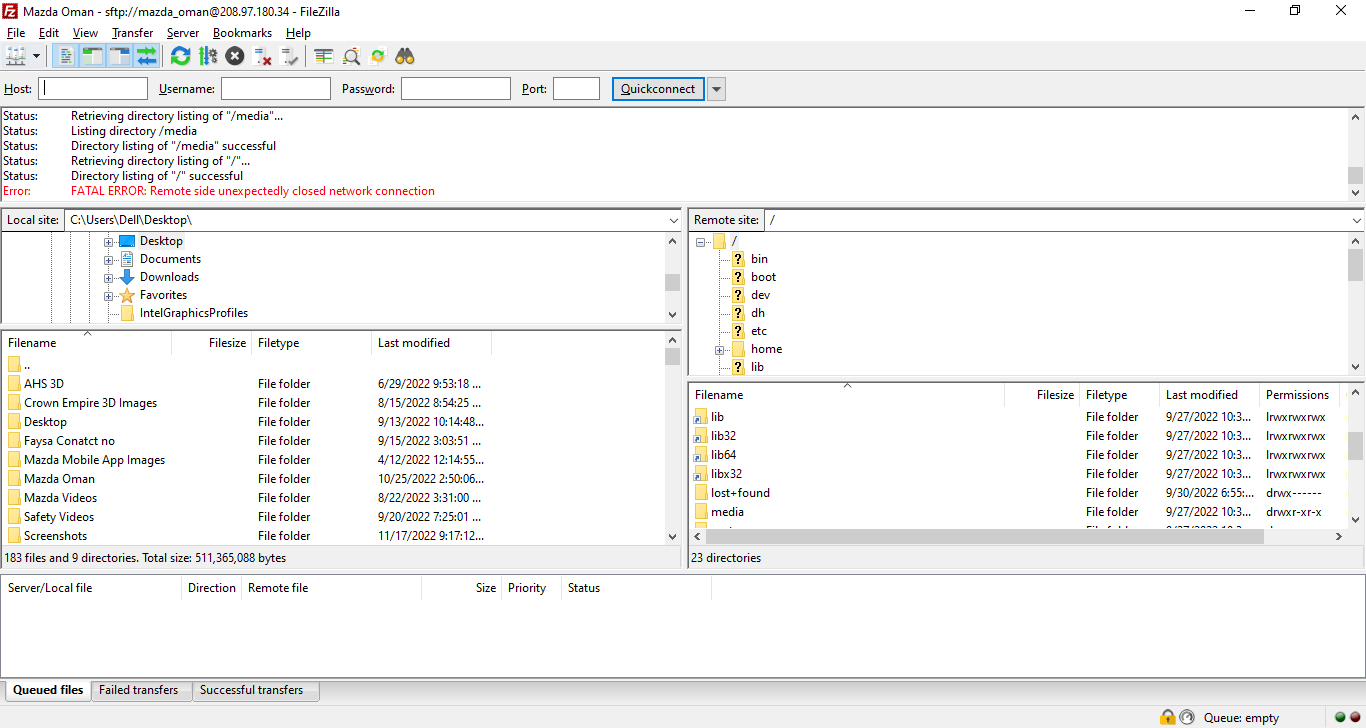
Task: Open the Quickconnect history dropdown
Action: click(x=716, y=89)
